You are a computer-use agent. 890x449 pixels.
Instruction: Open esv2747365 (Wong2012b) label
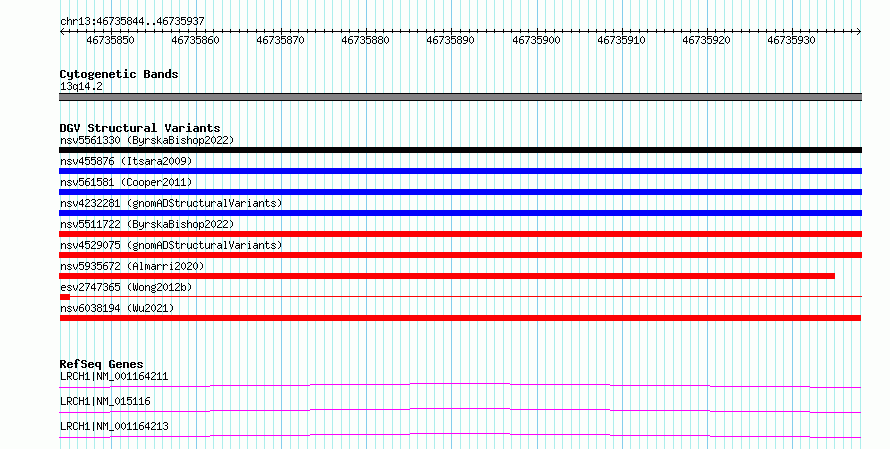[126, 287]
